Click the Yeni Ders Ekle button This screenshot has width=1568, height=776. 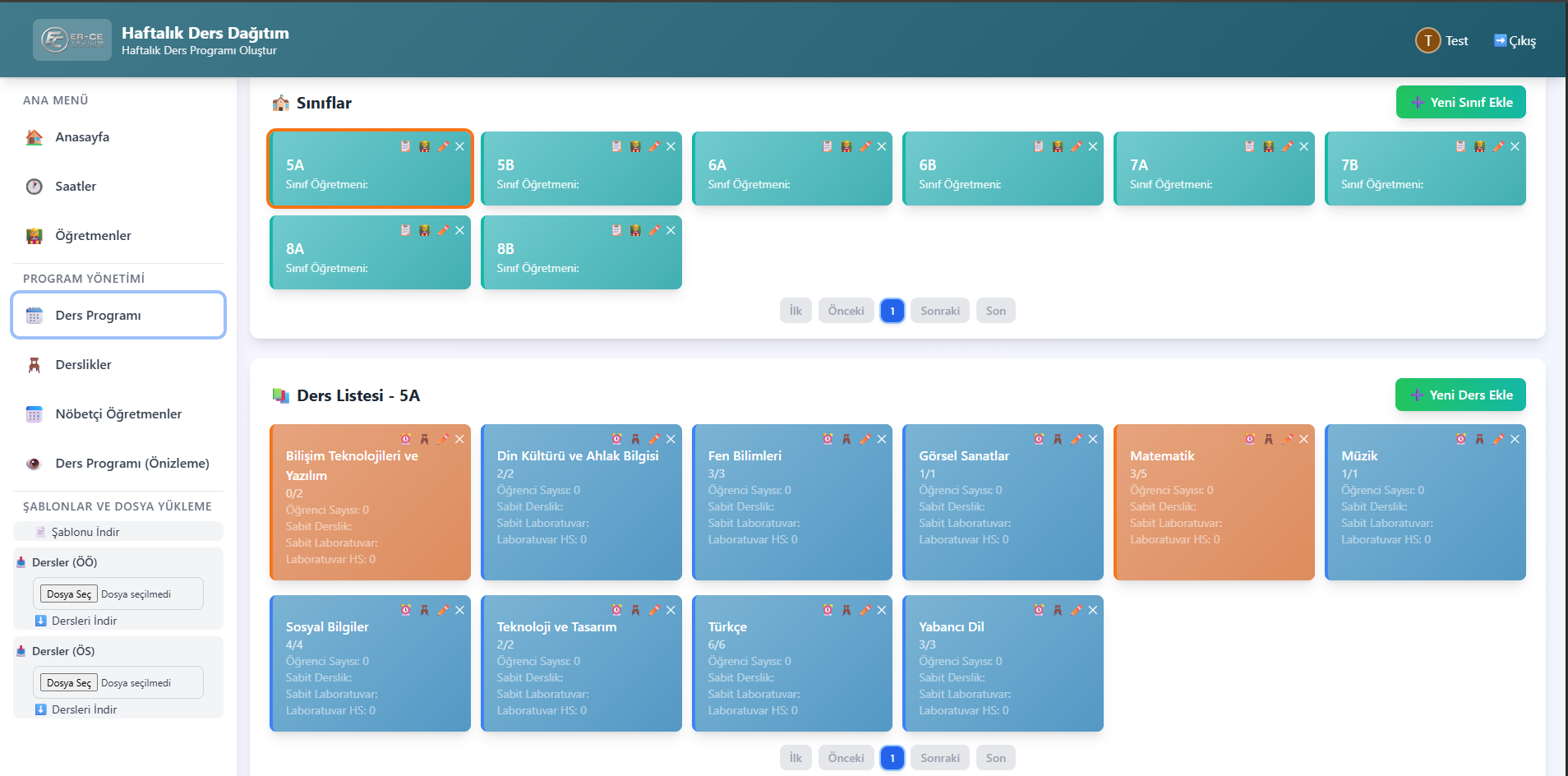coord(1460,395)
